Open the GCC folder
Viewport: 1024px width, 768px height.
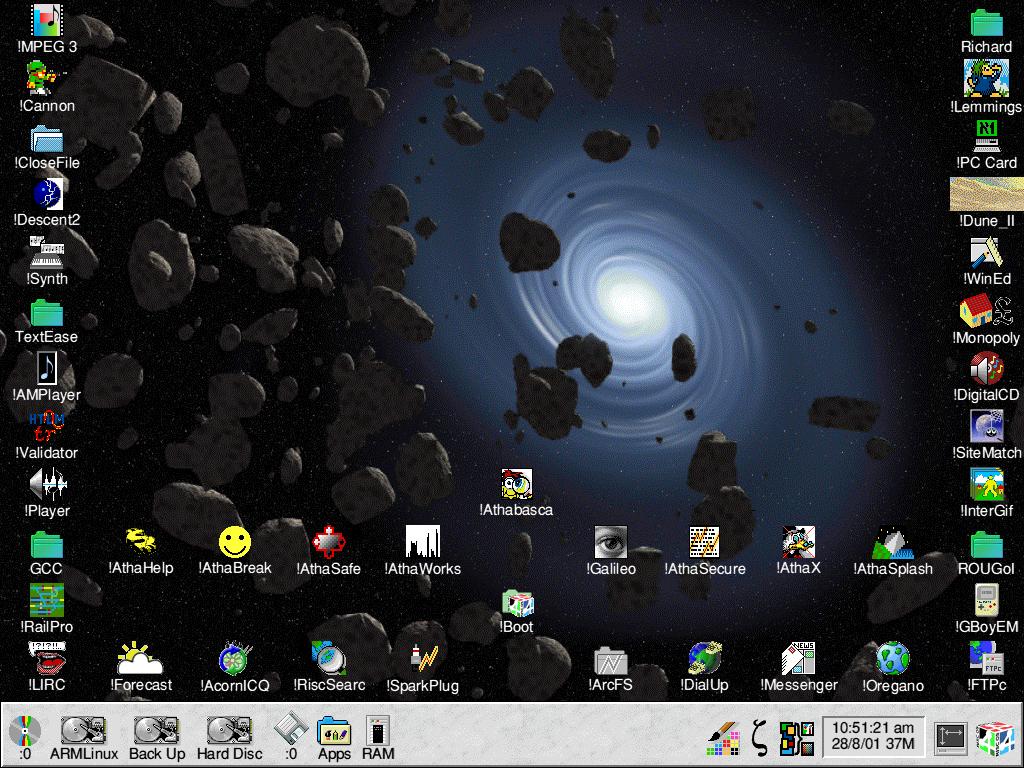coord(46,545)
